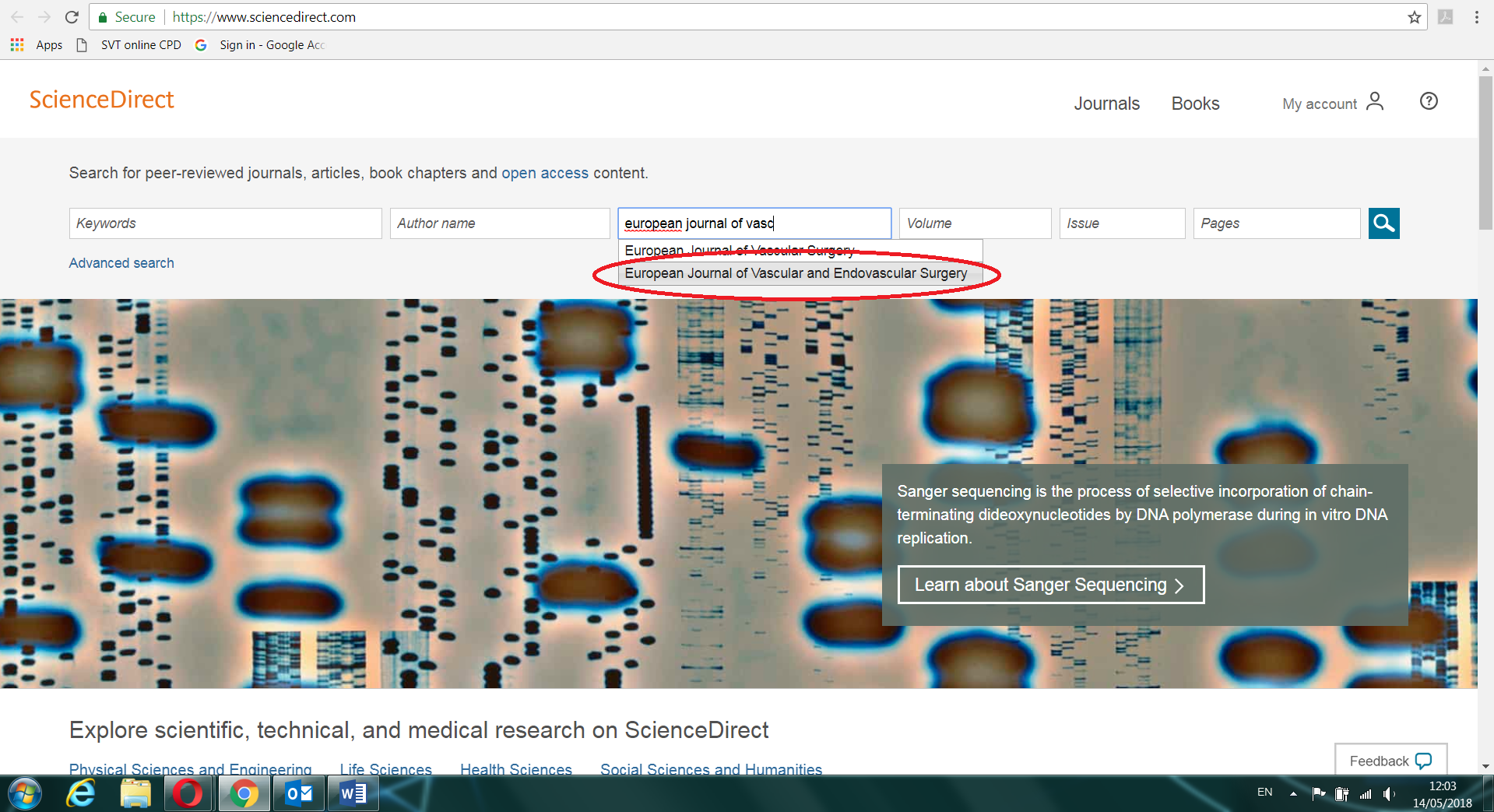Open the Apps grid in bookmarks bar
The width and height of the screenshot is (1494, 812).
[x=17, y=45]
